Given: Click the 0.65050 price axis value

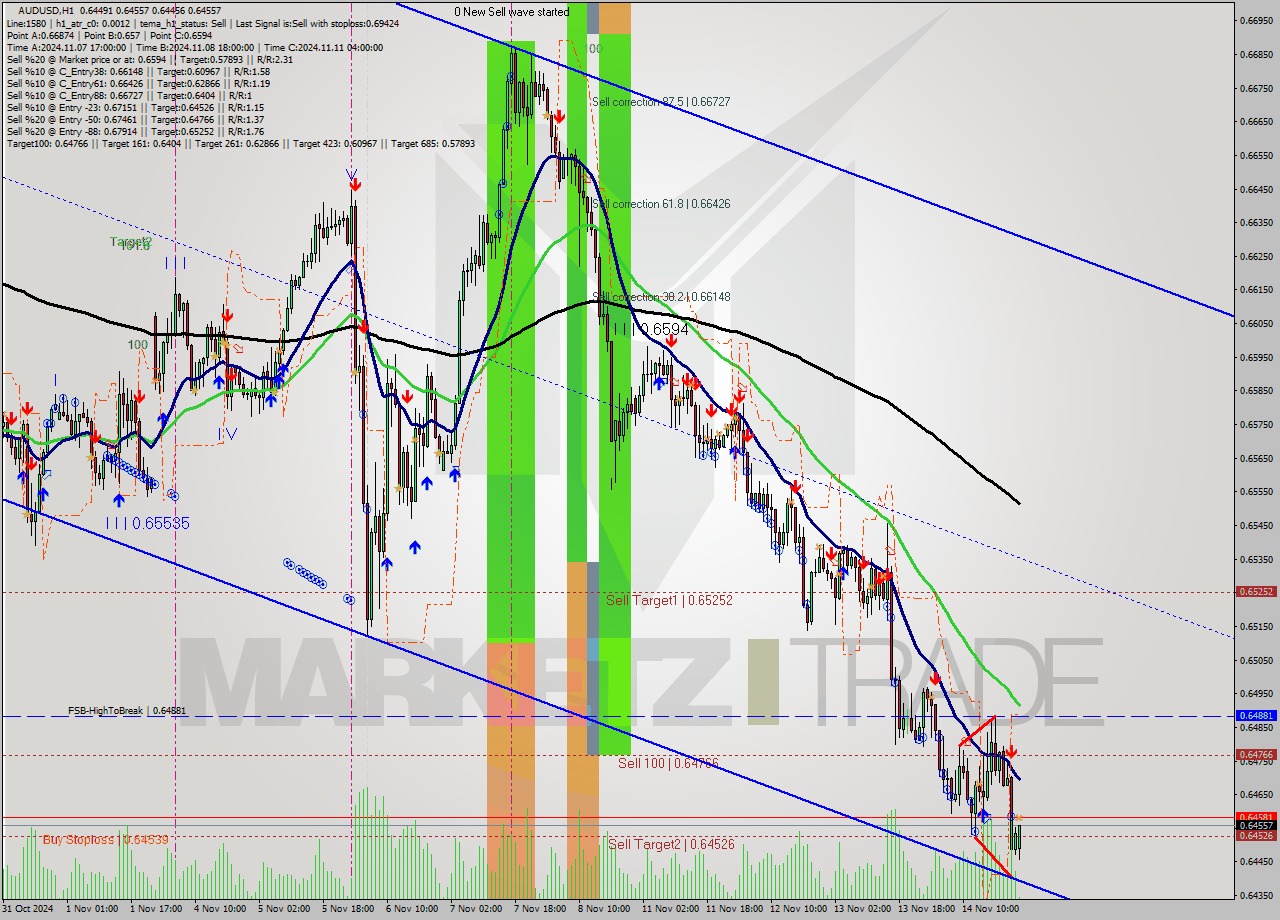Looking at the screenshot, I should [x=1256, y=660].
